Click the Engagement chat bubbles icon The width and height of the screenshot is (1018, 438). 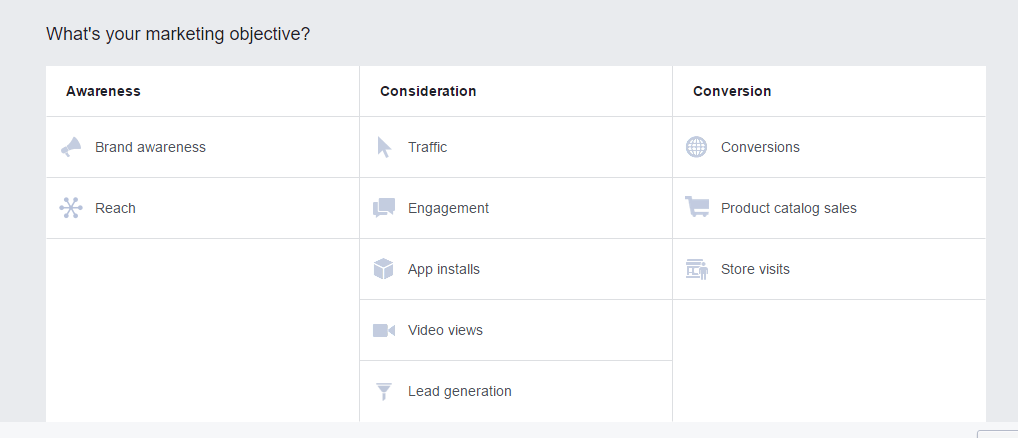pos(384,208)
